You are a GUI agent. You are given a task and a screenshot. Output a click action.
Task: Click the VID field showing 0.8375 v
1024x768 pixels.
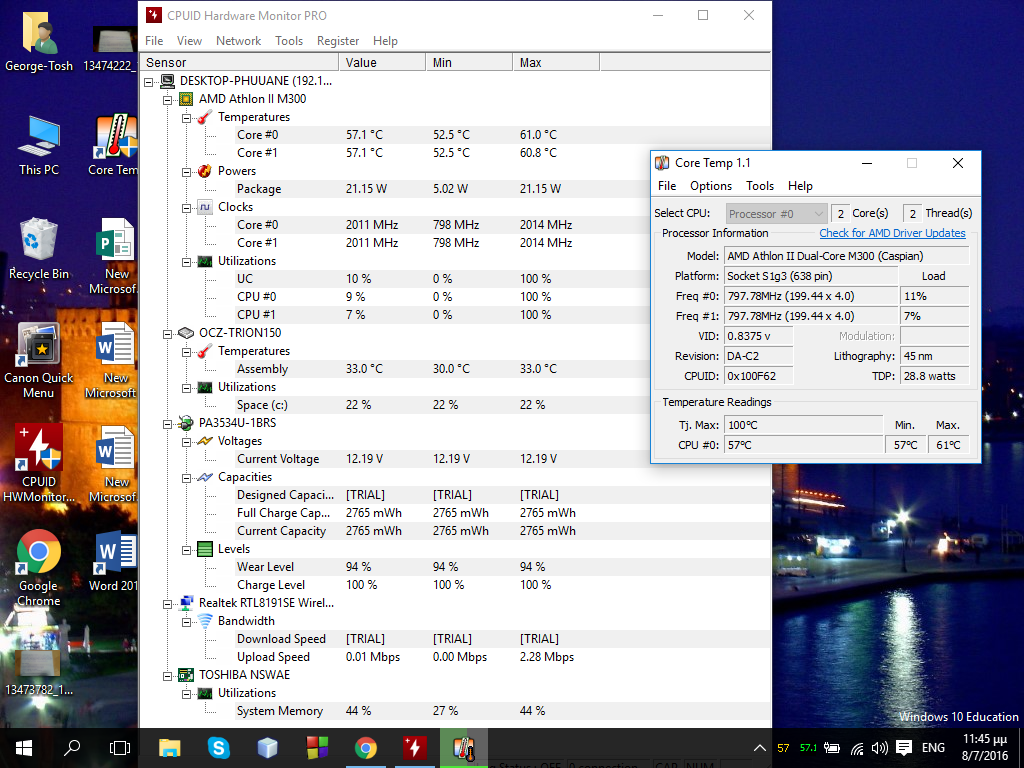pyautogui.click(x=759, y=336)
